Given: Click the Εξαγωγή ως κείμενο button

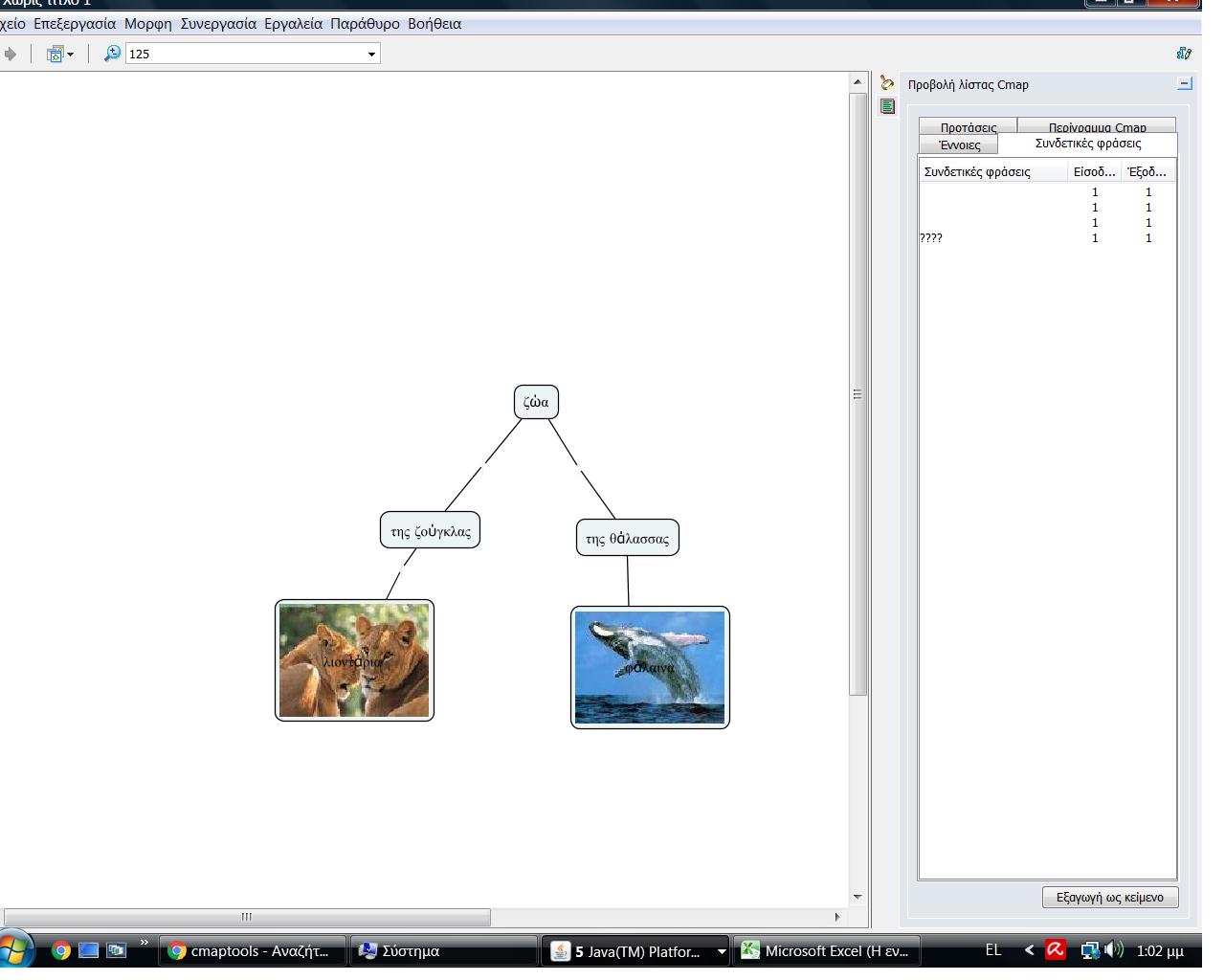Looking at the screenshot, I should tap(1109, 898).
